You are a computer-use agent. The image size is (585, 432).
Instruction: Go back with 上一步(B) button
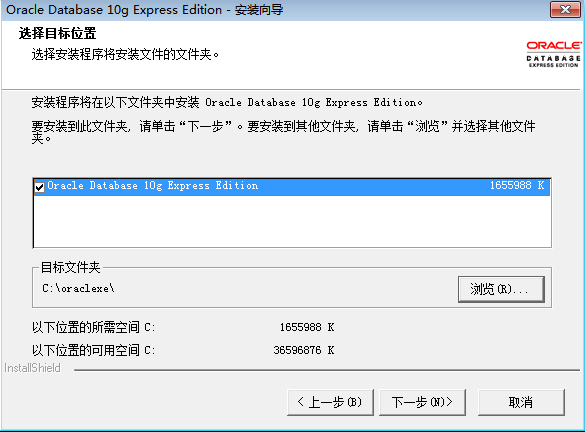330,402
